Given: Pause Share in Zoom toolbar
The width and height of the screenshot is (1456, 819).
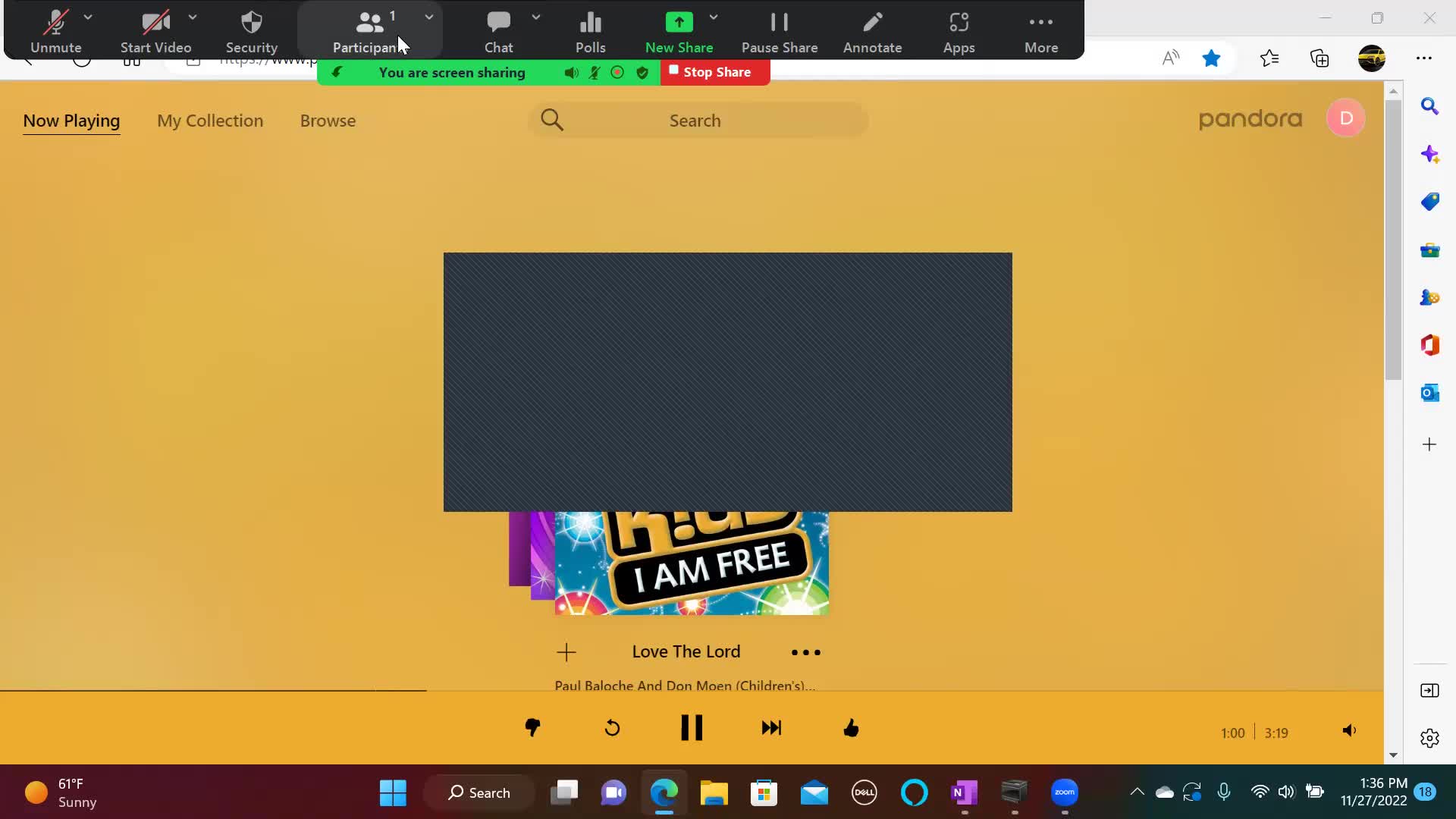Looking at the screenshot, I should click(x=780, y=32).
